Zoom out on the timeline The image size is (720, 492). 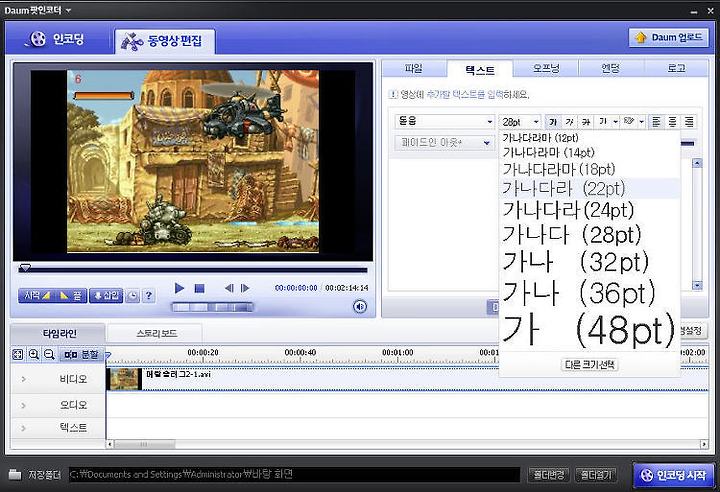coord(49,354)
